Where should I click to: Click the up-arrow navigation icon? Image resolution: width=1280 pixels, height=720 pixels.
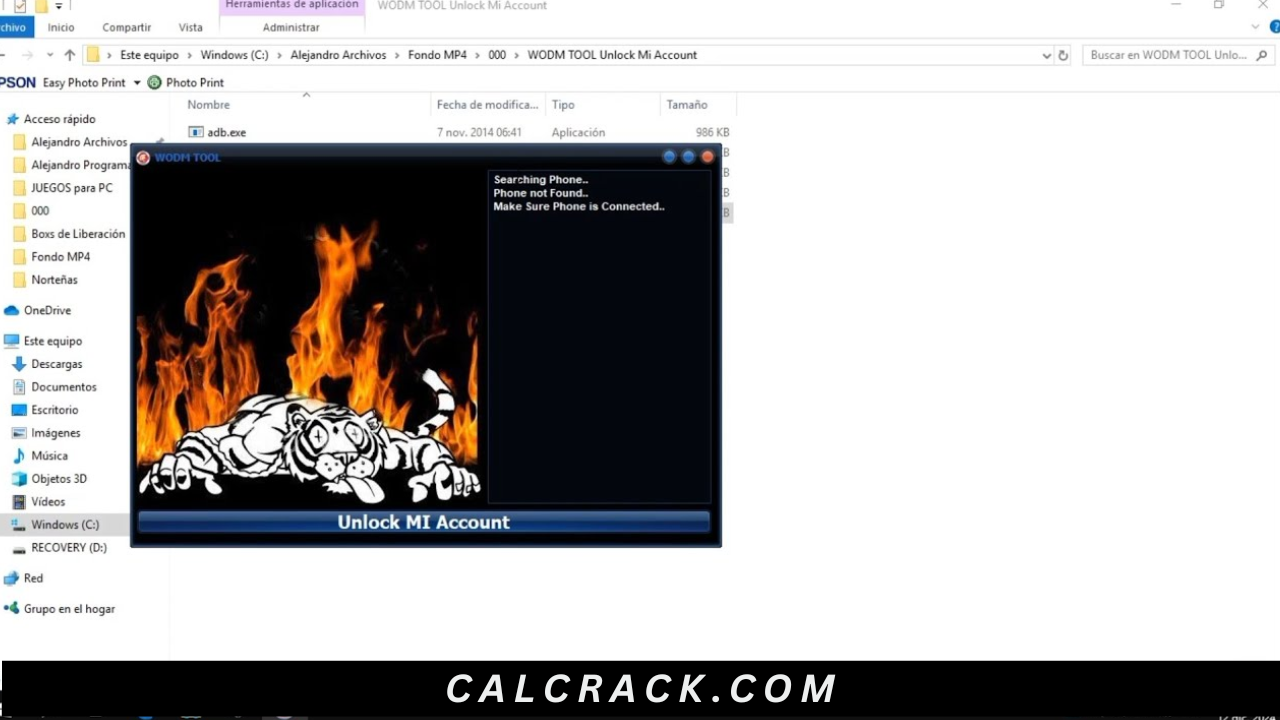[69, 55]
